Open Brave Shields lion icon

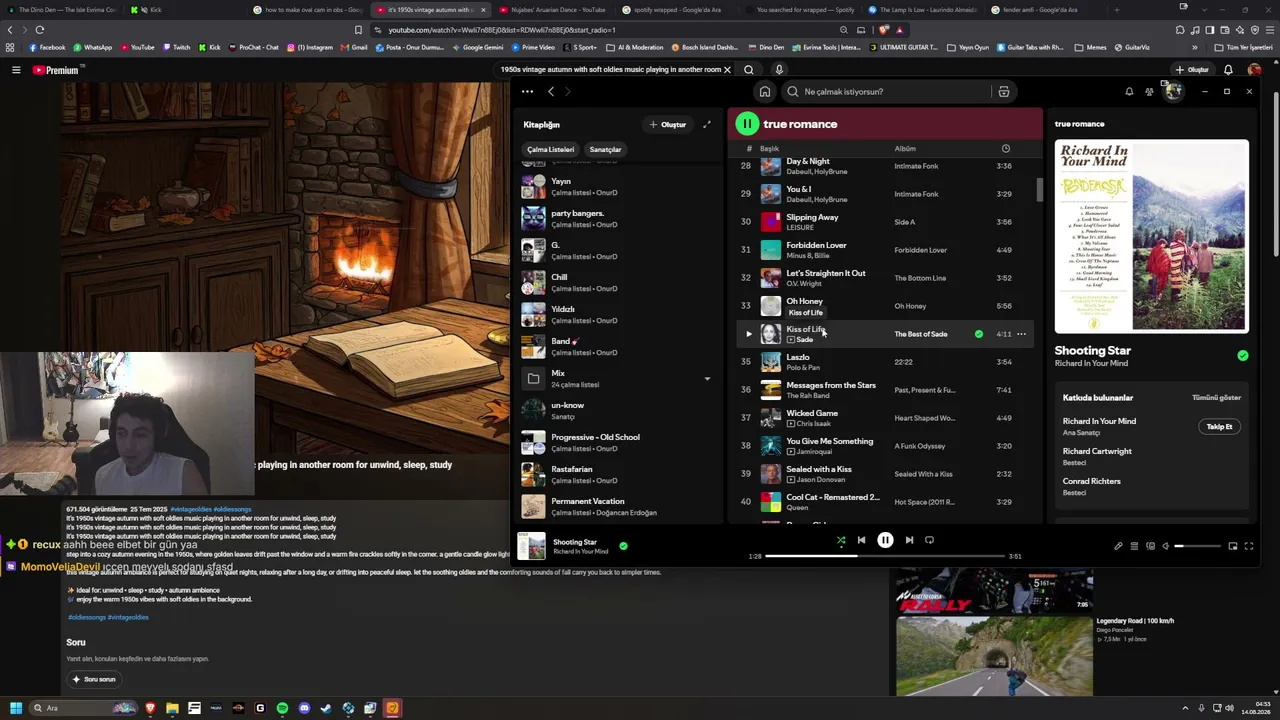pyautogui.click(x=884, y=30)
